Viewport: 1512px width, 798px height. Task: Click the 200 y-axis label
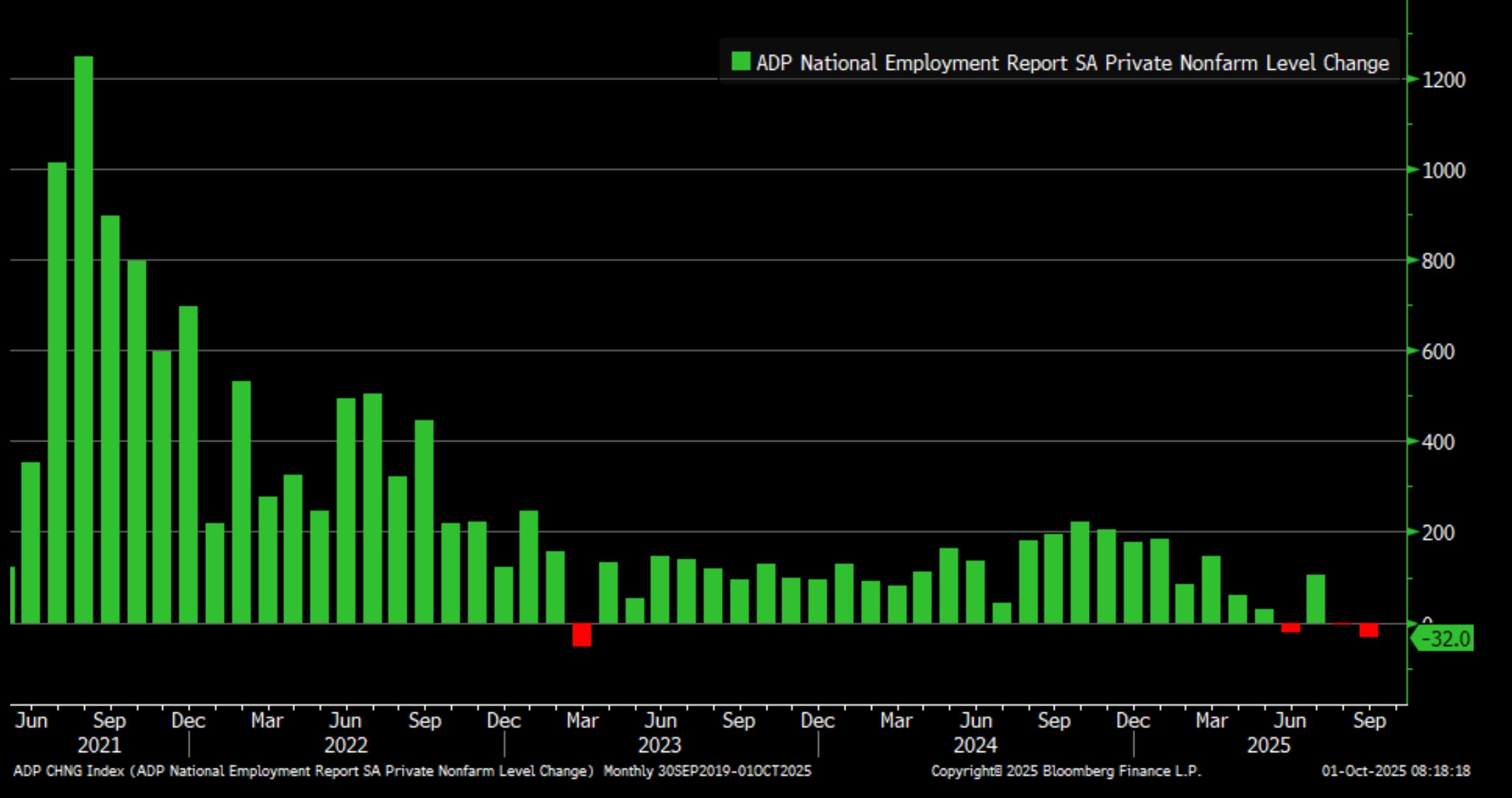pyautogui.click(x=1437, y=533)
